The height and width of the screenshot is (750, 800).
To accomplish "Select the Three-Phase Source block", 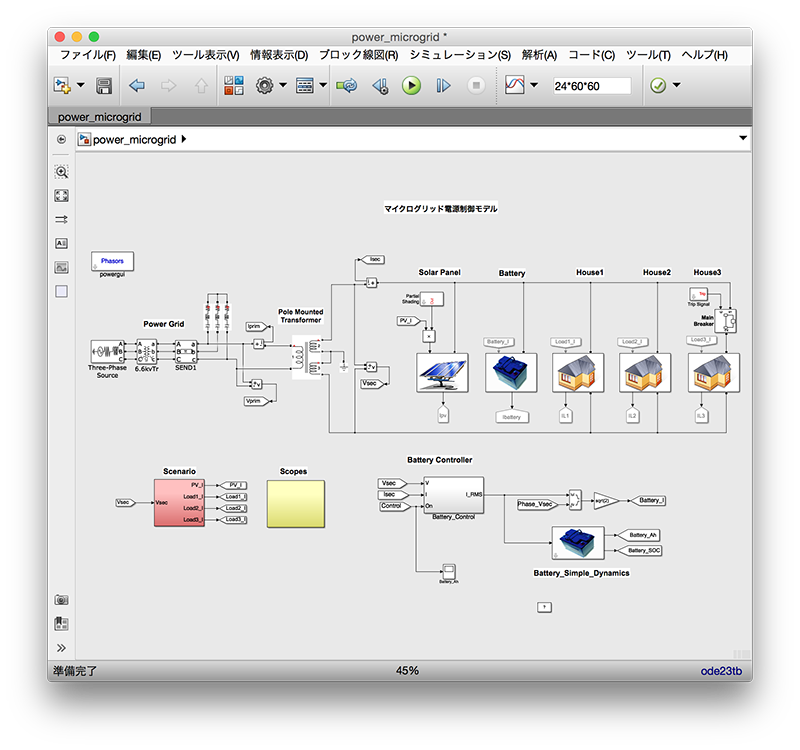I will coord(108,351).
